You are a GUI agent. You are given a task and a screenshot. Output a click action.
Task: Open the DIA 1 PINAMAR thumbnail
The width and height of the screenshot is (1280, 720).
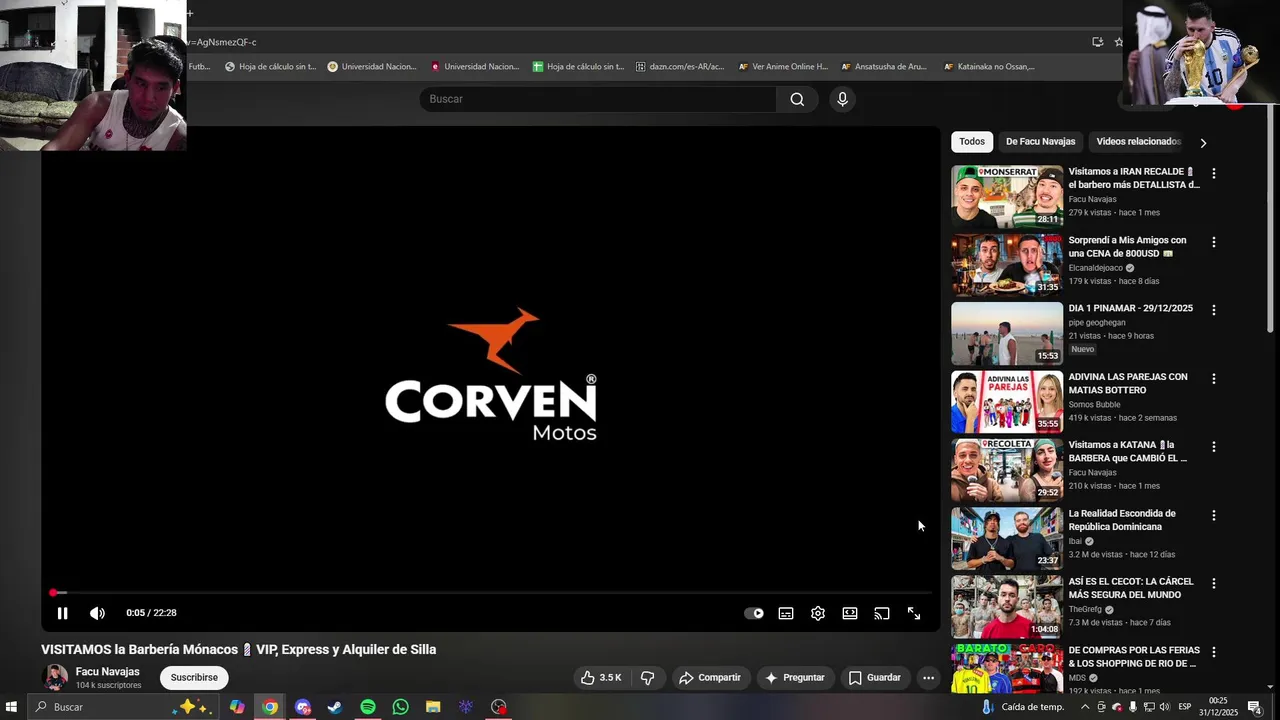click(x=1007, y=334)
